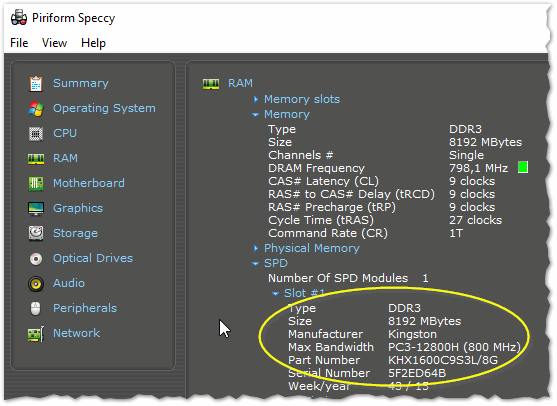This screenshot has height=406, width=557.
Task: Select the Week/year label
Action: click(x=319, y=386)
